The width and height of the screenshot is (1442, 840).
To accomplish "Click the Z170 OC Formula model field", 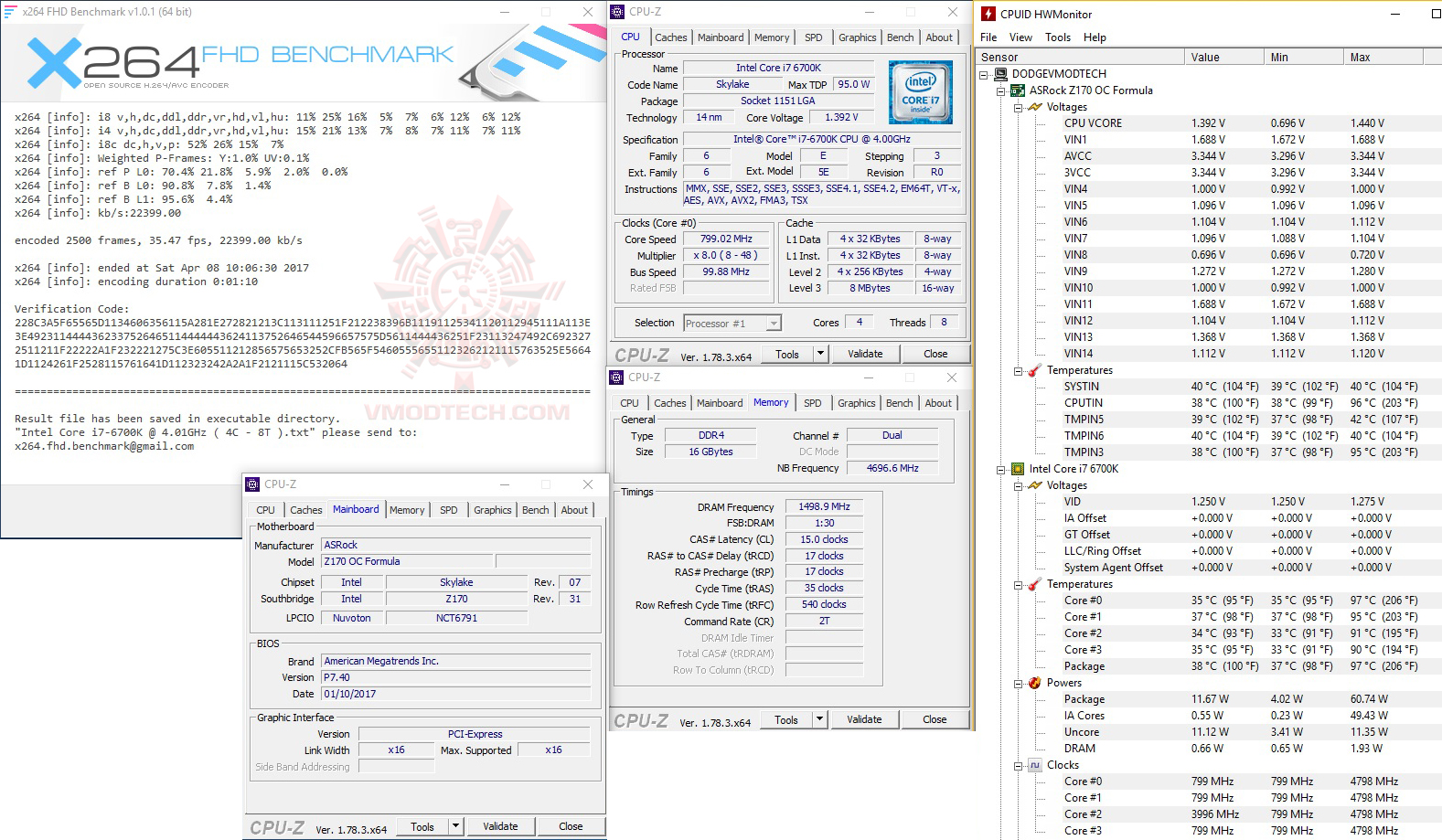I will [x=407, y=561].
